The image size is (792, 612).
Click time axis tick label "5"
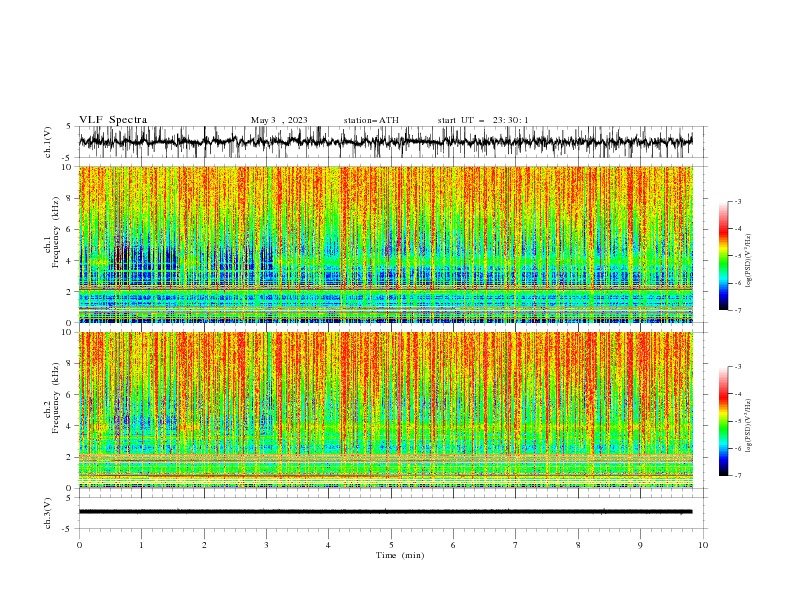click(391, 545)
